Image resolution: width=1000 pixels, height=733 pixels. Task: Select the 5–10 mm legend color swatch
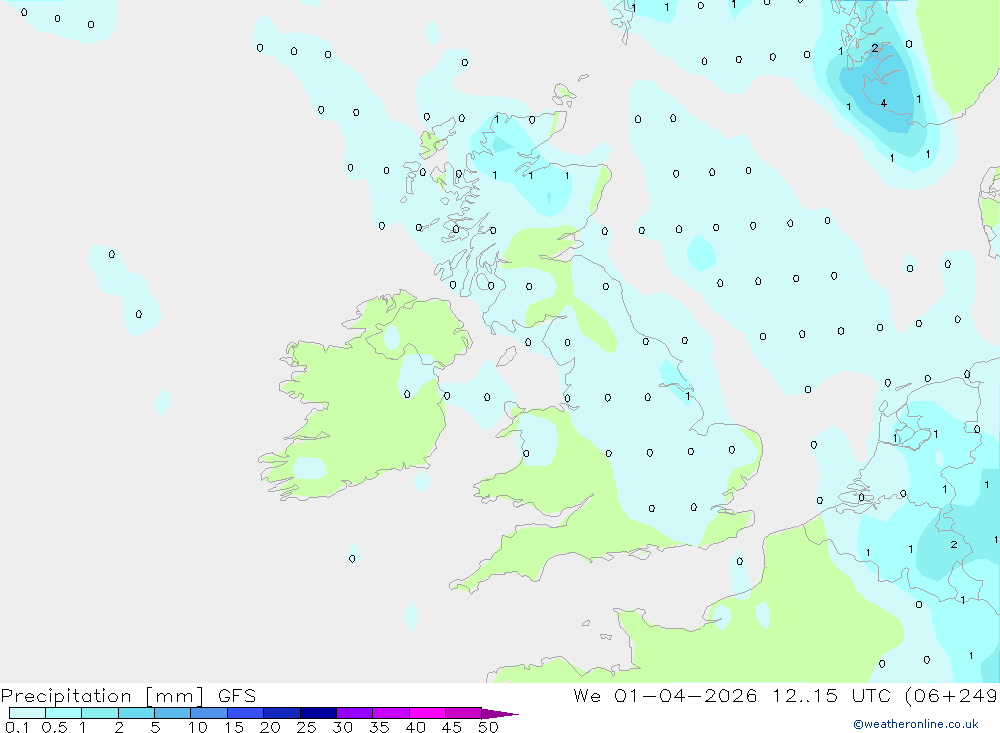tap(173, 713)
